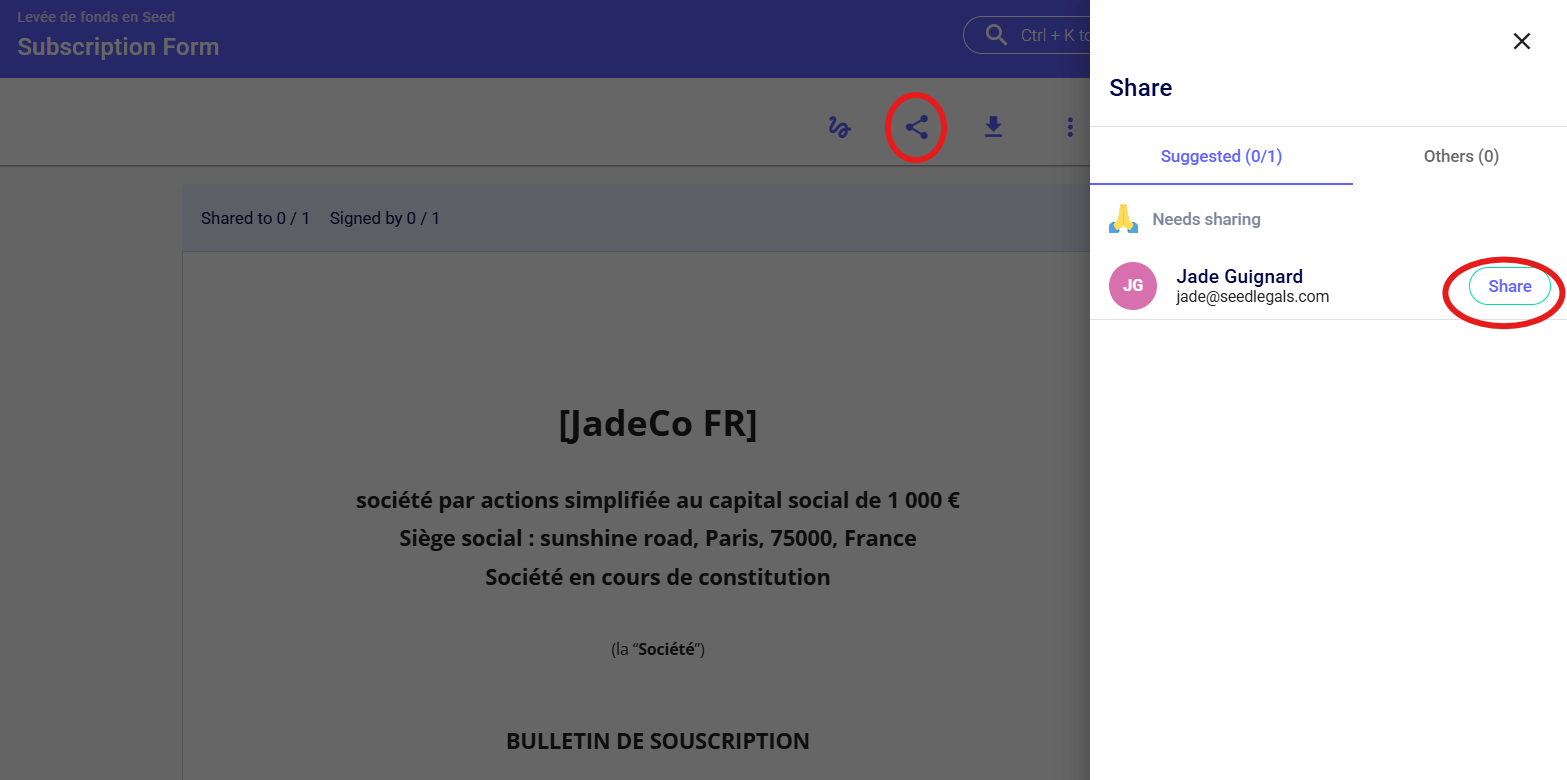Click the Subscription Form page title
1567x780 pixels.
pos(118,47)
